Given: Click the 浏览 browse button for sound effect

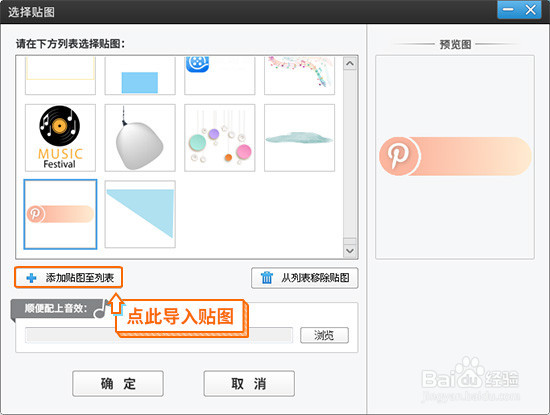Looking at the screenshot, I should point(324,335).
